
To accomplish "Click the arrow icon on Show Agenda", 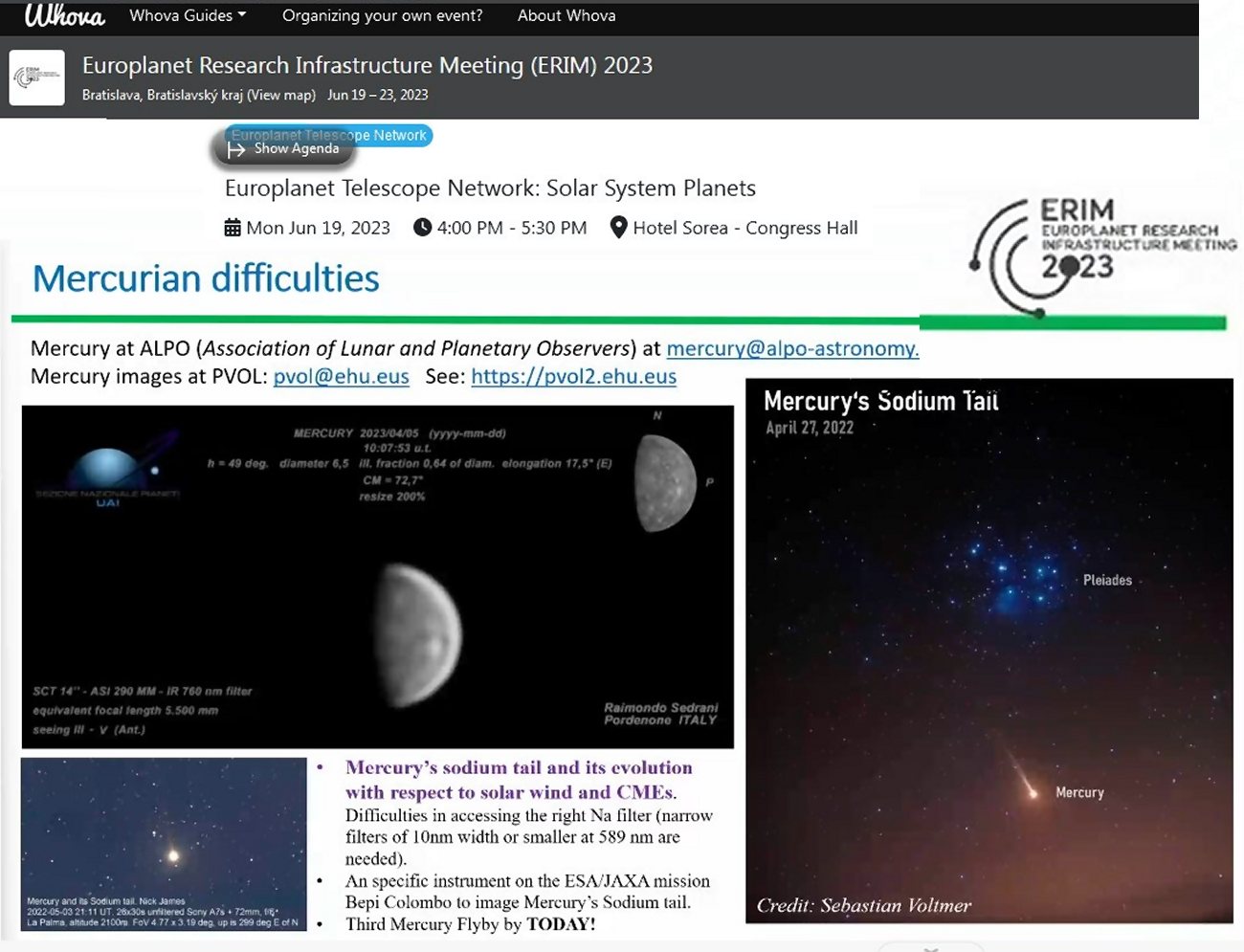I will 236,149.
